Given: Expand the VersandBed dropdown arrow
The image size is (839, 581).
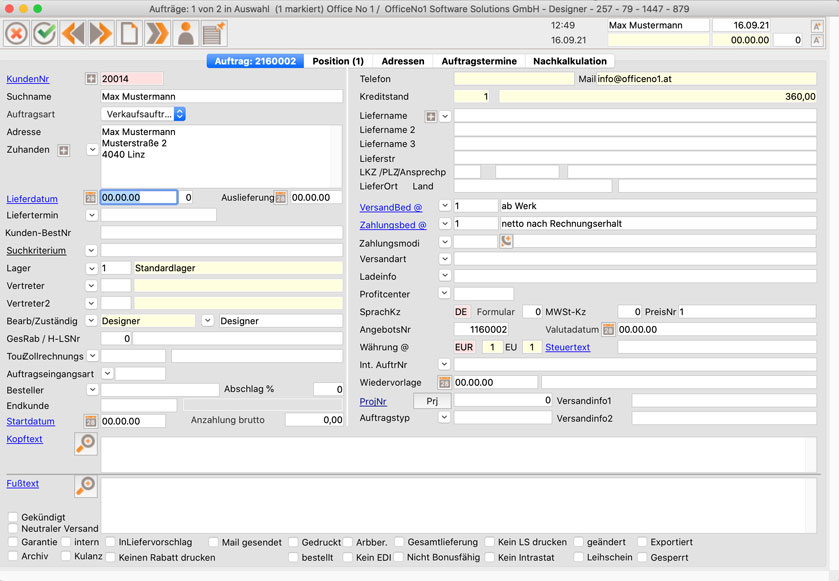Looking at the screenshot, I should coord(444,206).
